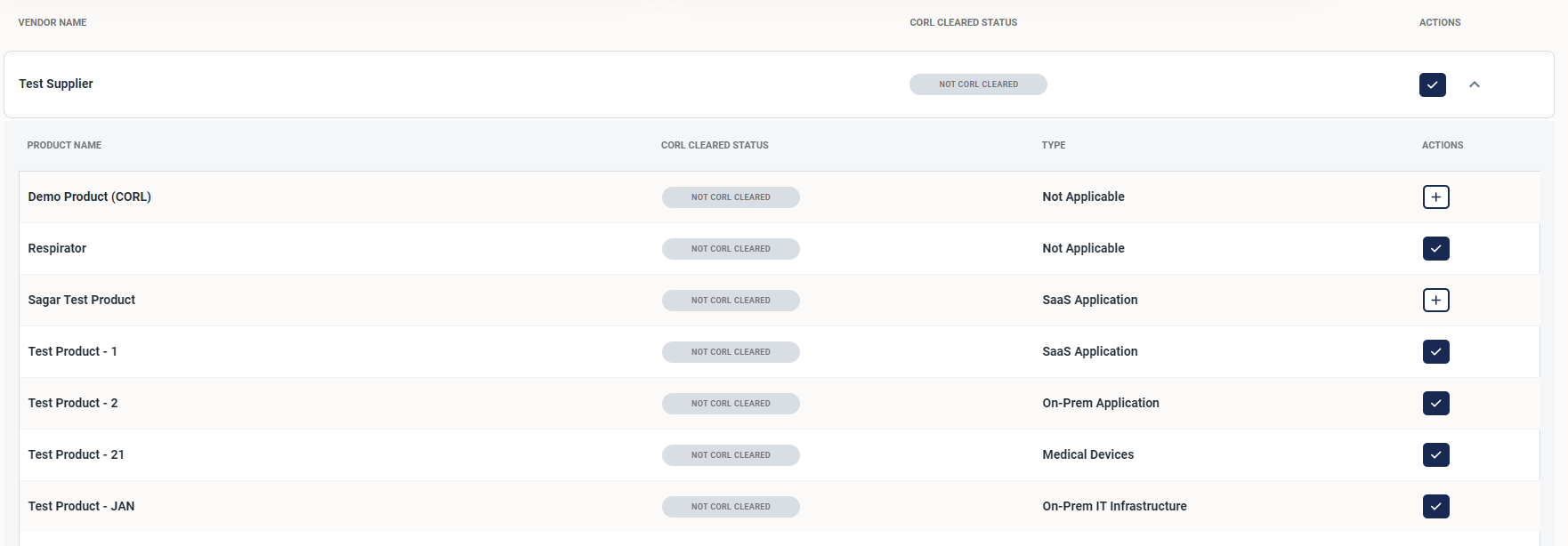Click the VENDOR NAME column header

[53, 22]
